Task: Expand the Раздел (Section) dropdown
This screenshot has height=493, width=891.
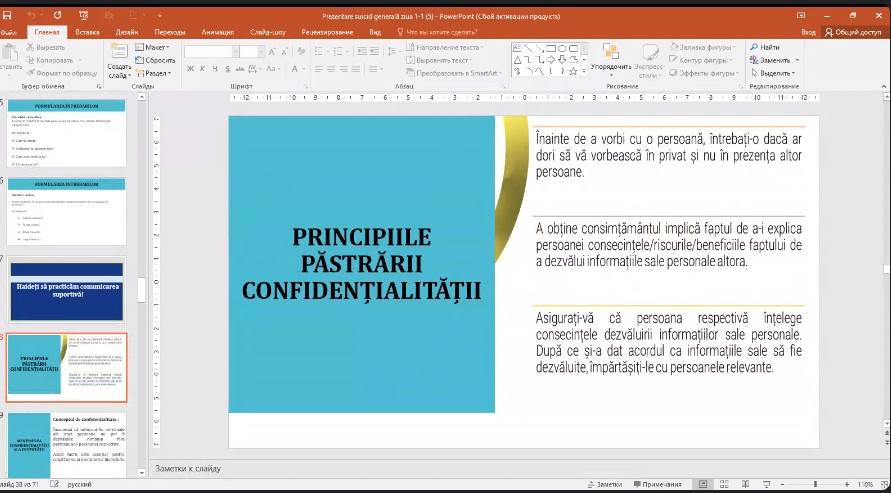Action: (x=153, y=73)
